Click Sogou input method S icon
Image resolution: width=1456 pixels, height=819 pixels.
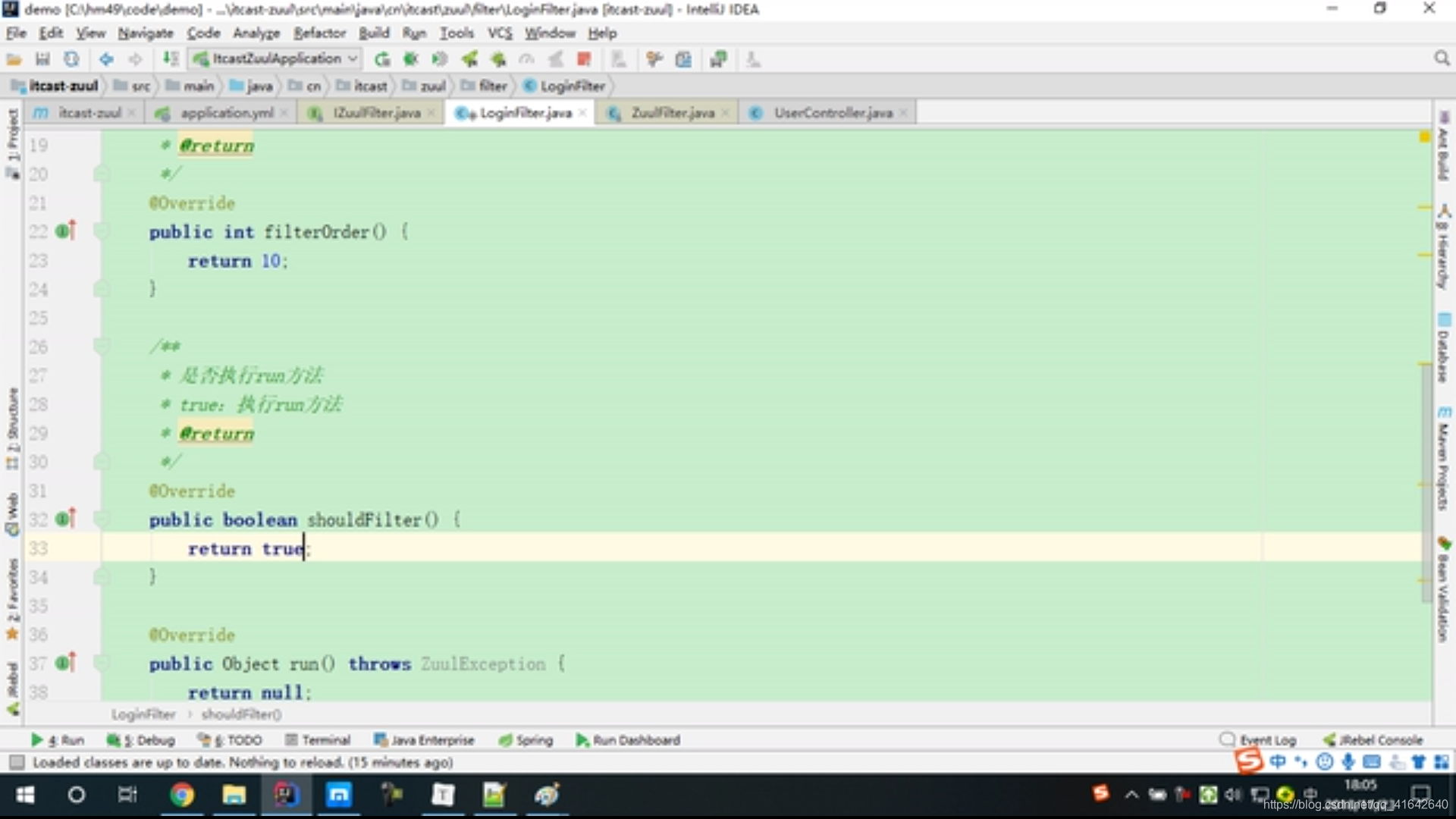pos(1249,761)
